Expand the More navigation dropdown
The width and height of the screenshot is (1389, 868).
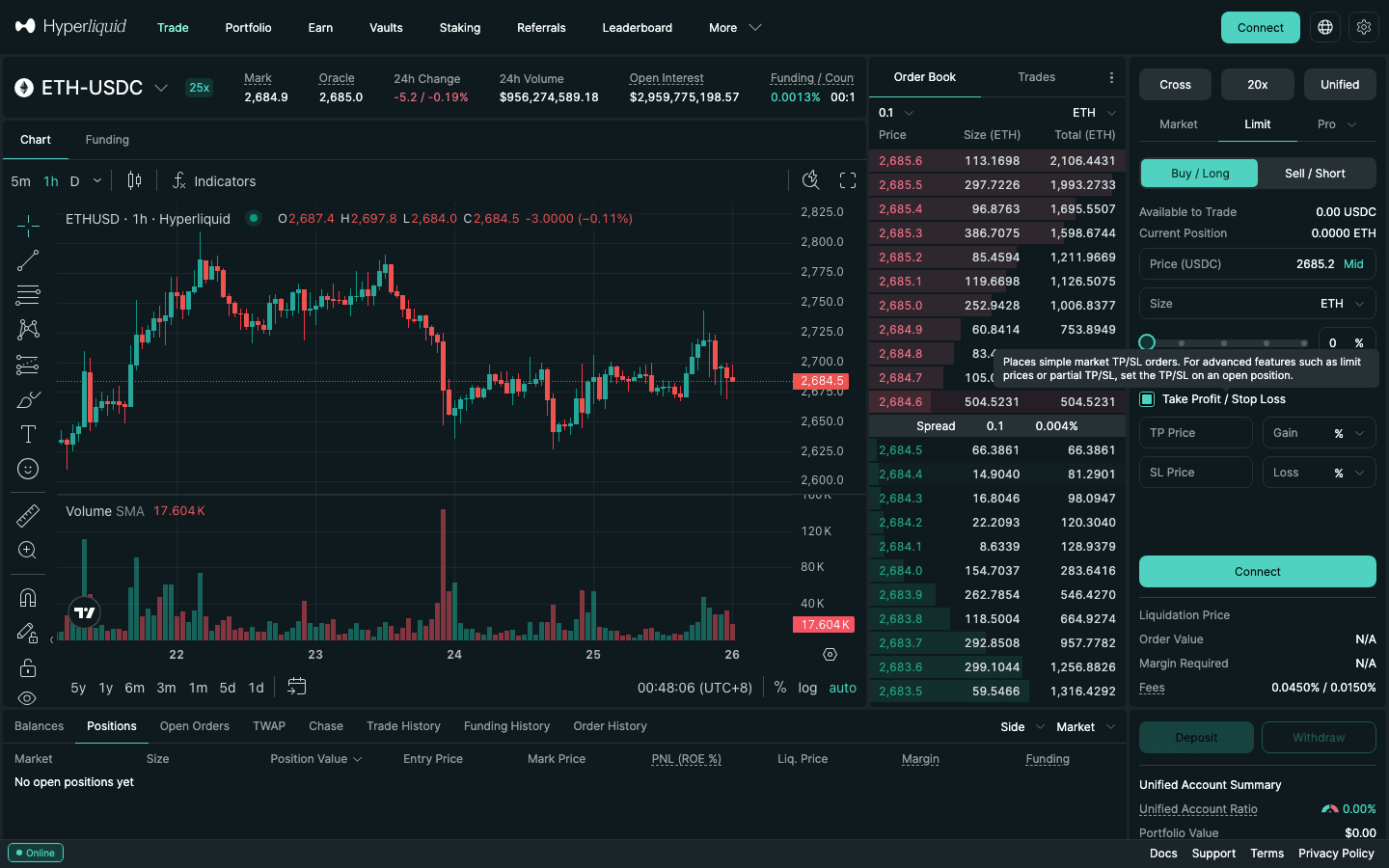(735, 28)
